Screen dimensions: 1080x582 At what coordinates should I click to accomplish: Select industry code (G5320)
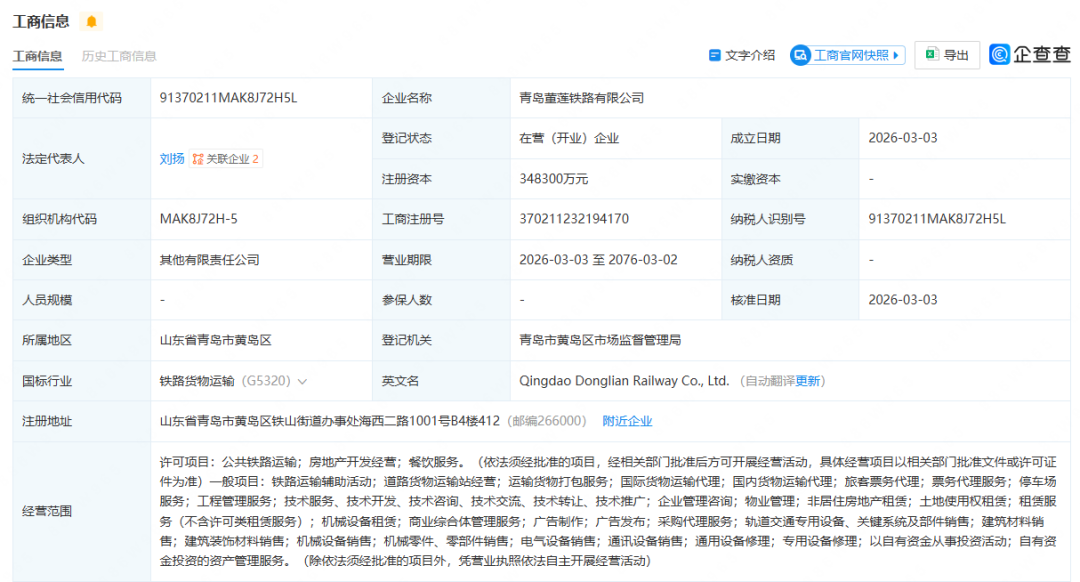coord(266,381)
